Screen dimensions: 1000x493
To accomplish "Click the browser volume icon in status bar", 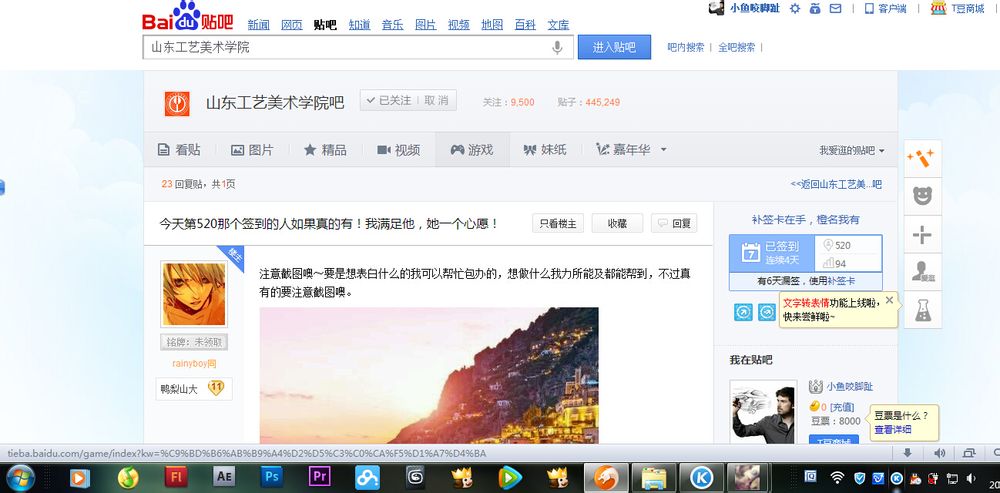I will (x=939, y=453).
